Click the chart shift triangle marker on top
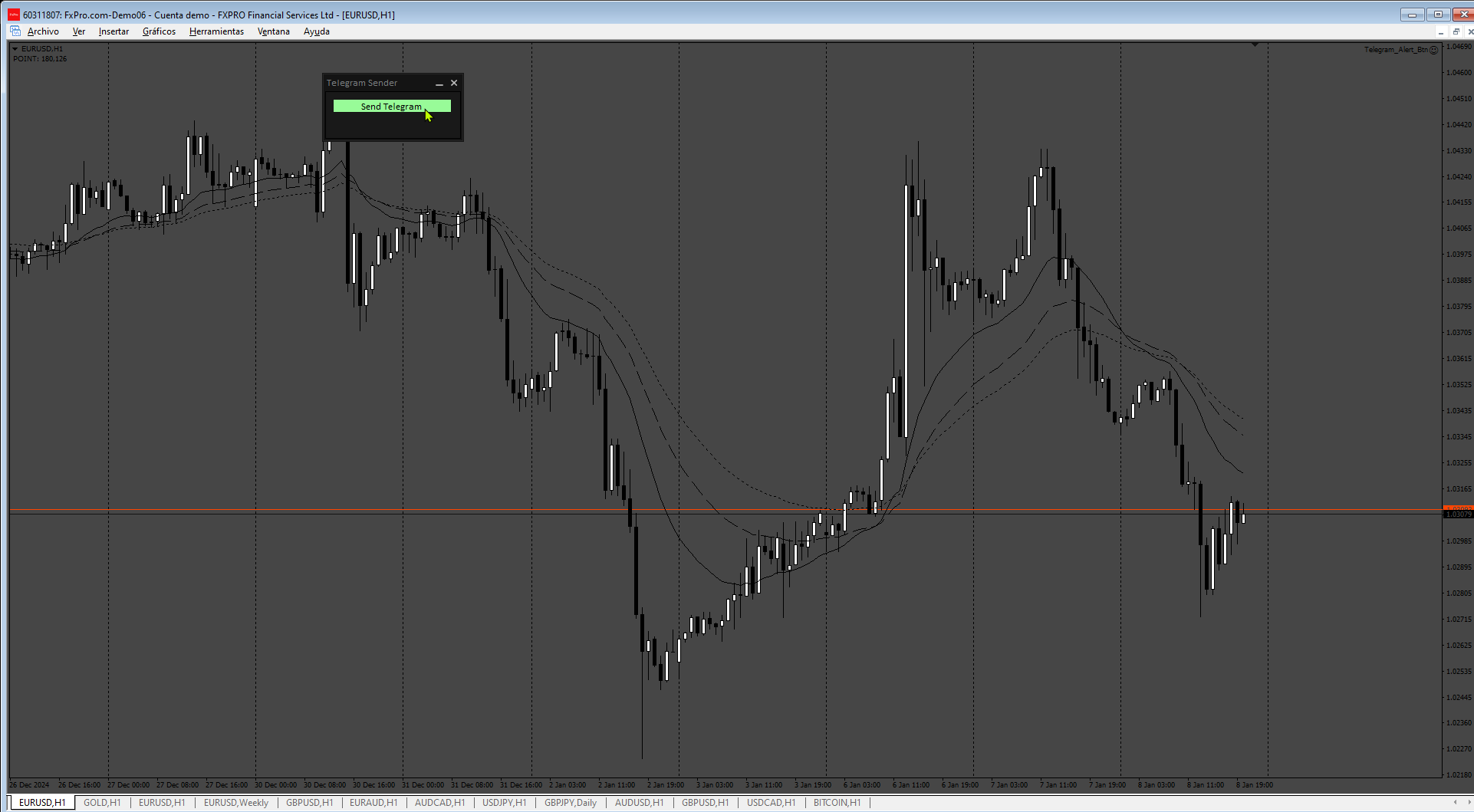Image resolution: width=1474 pixels, height=812 pixels. [1255, 45]
